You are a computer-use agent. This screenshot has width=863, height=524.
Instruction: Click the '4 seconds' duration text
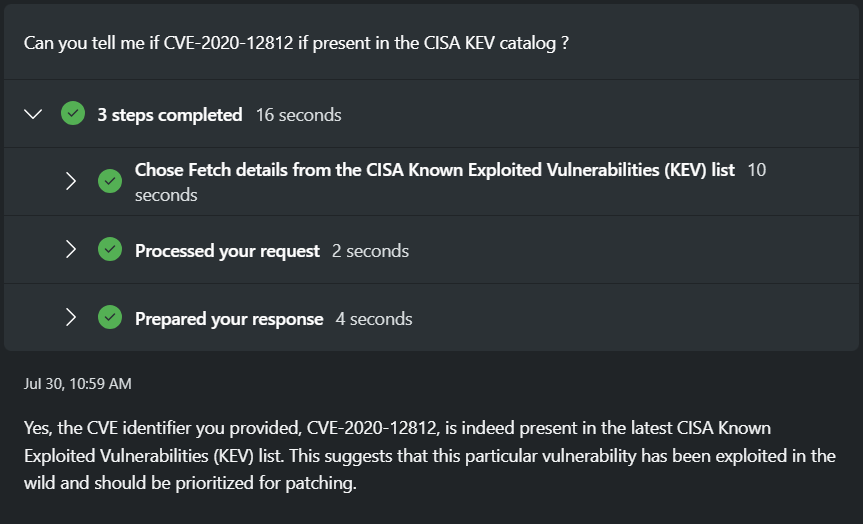click(x=374, y=319)
